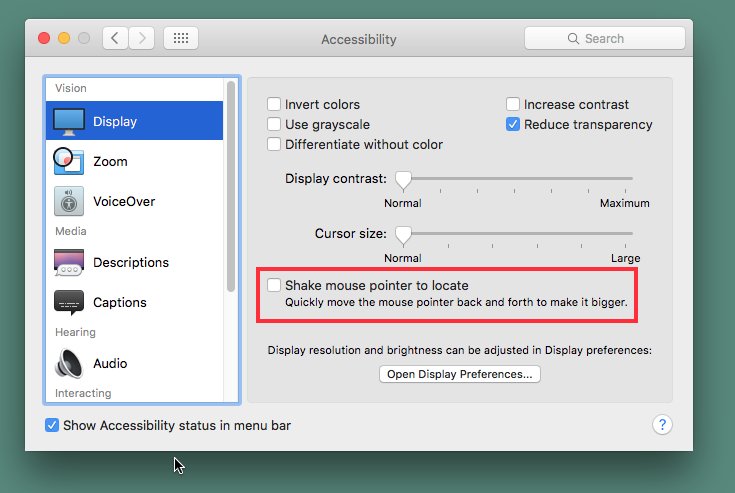Open the Zoom magnifier icon item
This screenshot has width=735, height=493.
[x=68, y=161]
